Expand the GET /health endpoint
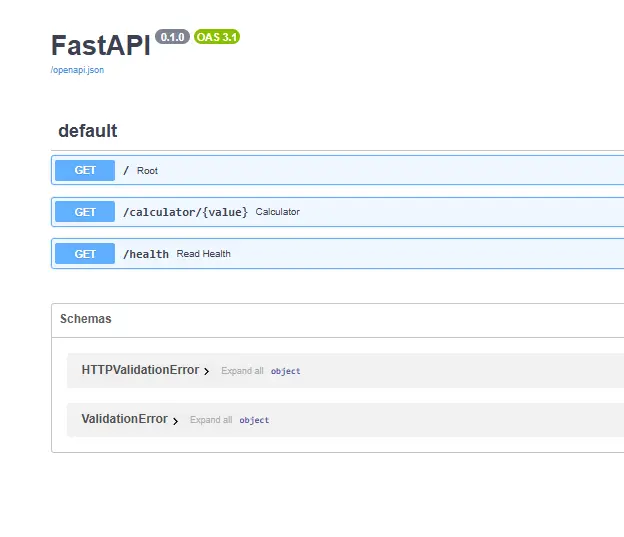624x537 pixels. [x=337, y=254]
